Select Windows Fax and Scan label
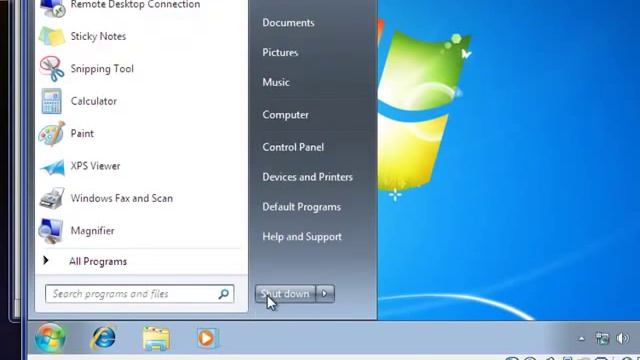 pyautogui.click(x=122, y=198)
